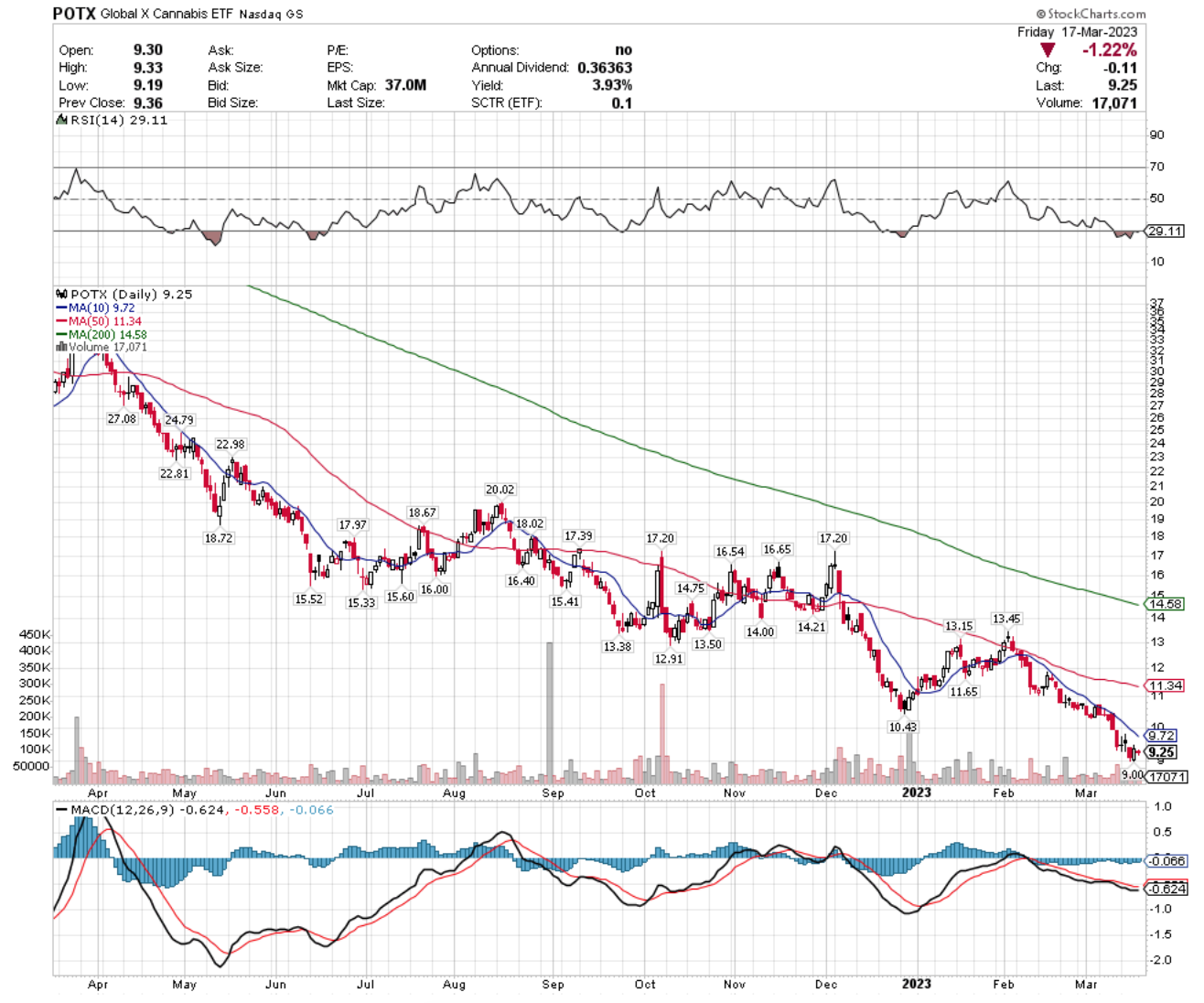Click the RSI current value tag 29.11
Screen dimensions: 1204x1003
tap(1166, 232)
